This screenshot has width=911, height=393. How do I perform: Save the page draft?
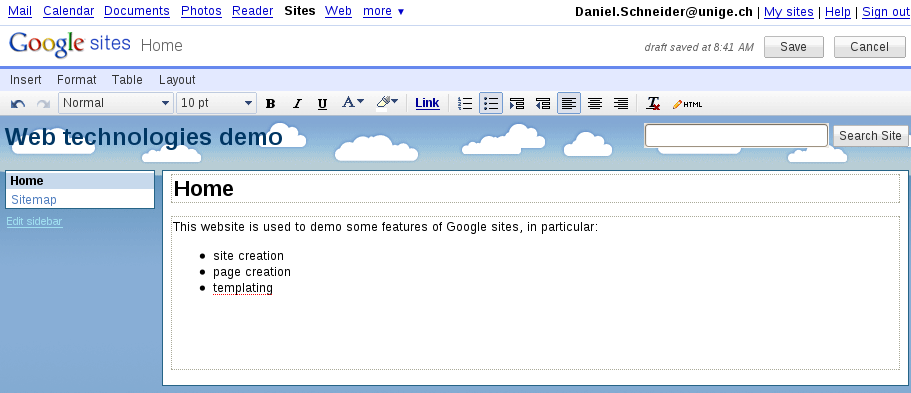pyautogui.click(x=794, y=47)
